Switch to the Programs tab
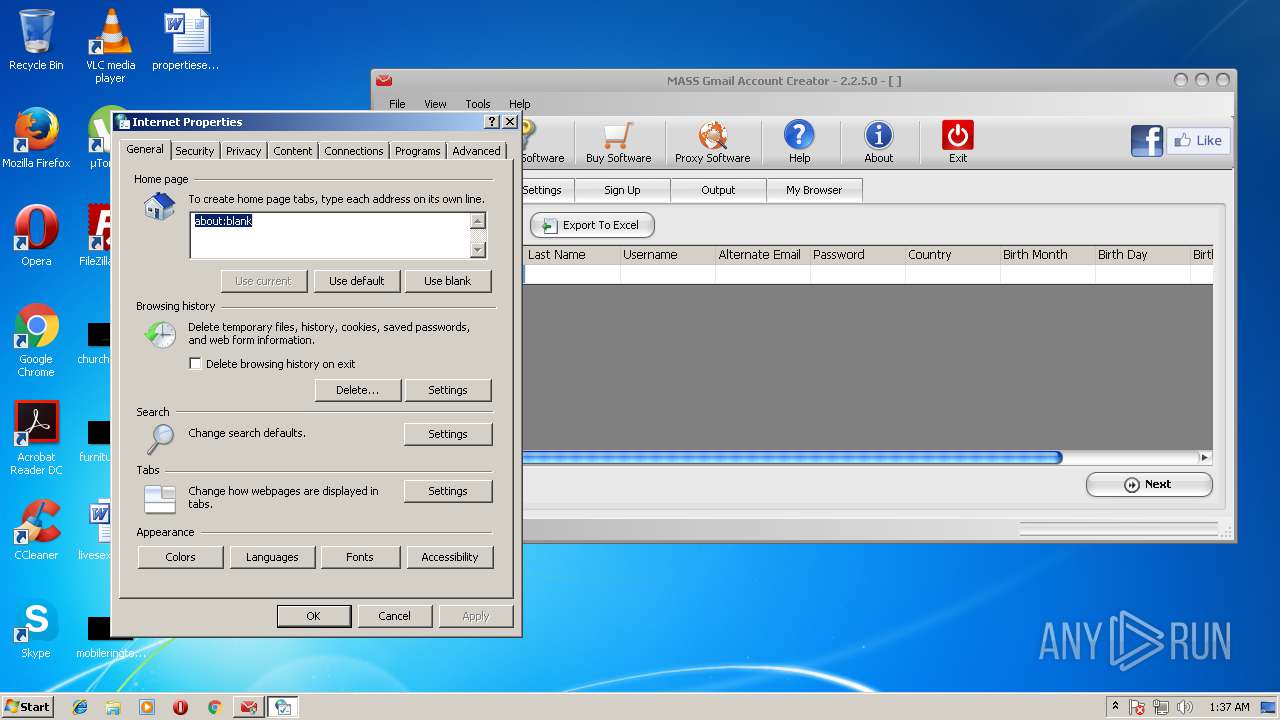This screenshot has height=720, width=1280. tap(417, 151)
